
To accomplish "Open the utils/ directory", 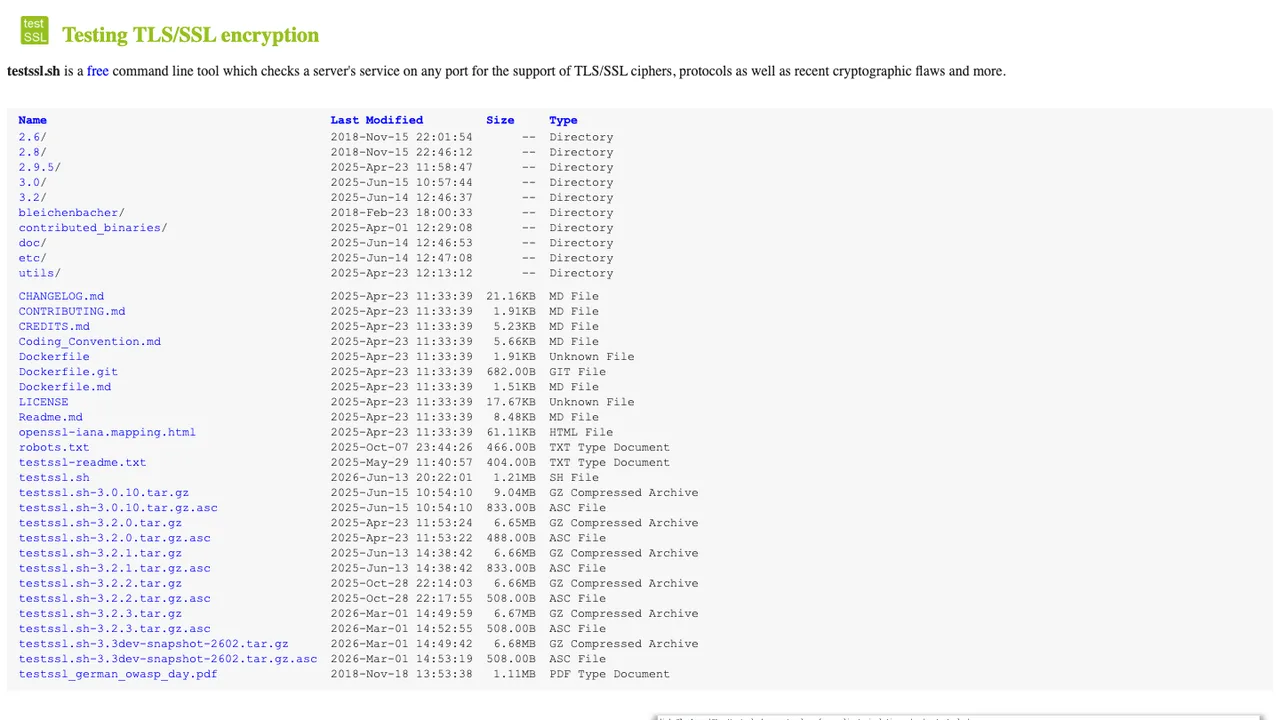I will point(39,272).
